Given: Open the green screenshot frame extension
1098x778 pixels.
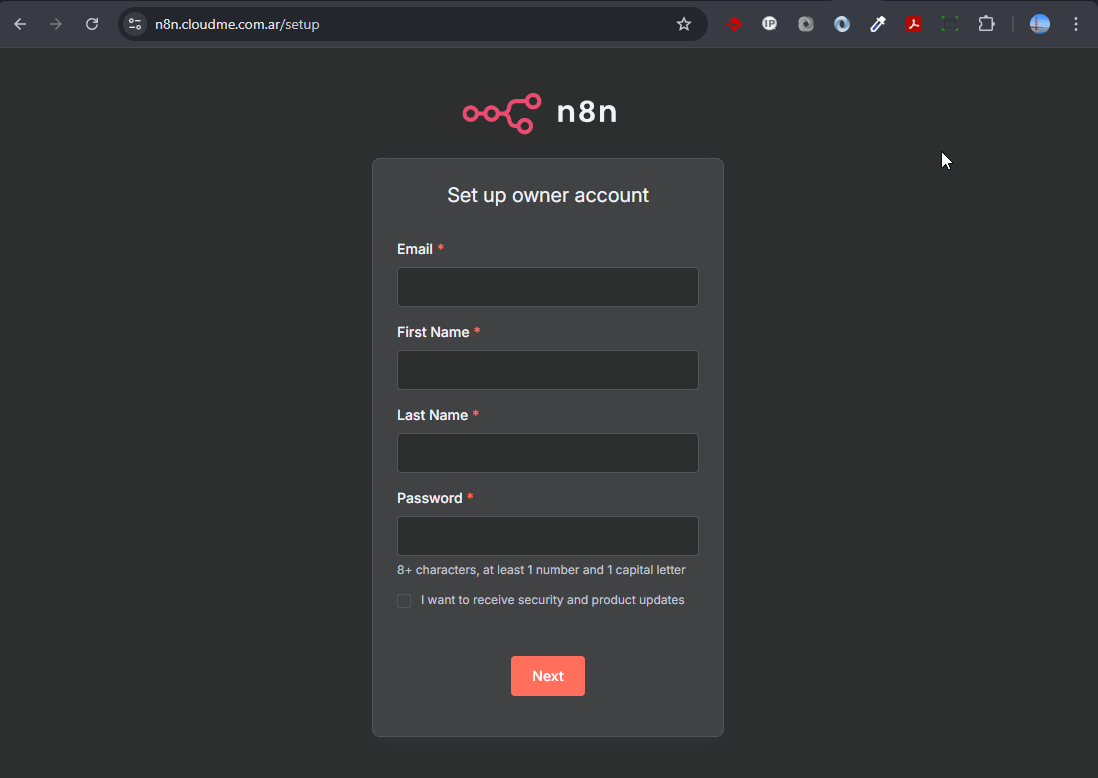Looking at the screenshot, I should [x=950, y=24].
